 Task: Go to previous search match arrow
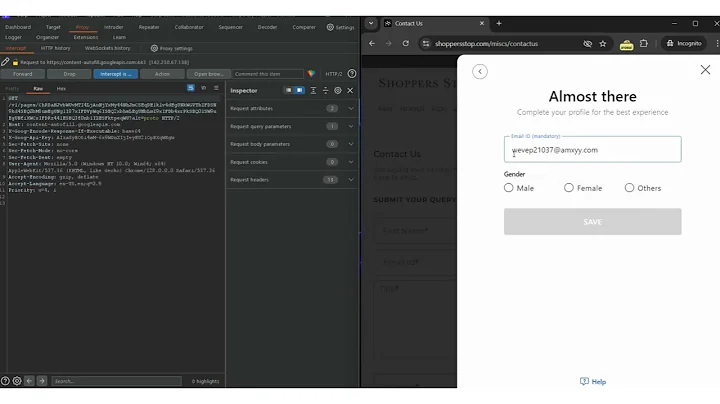coord(29,381)
